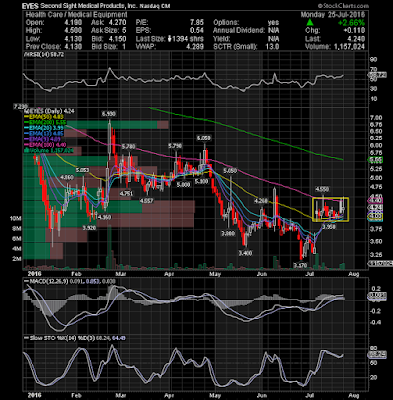
Task: Click the EYES (Daily) 4.24 legend title
Action: point(50,111)
